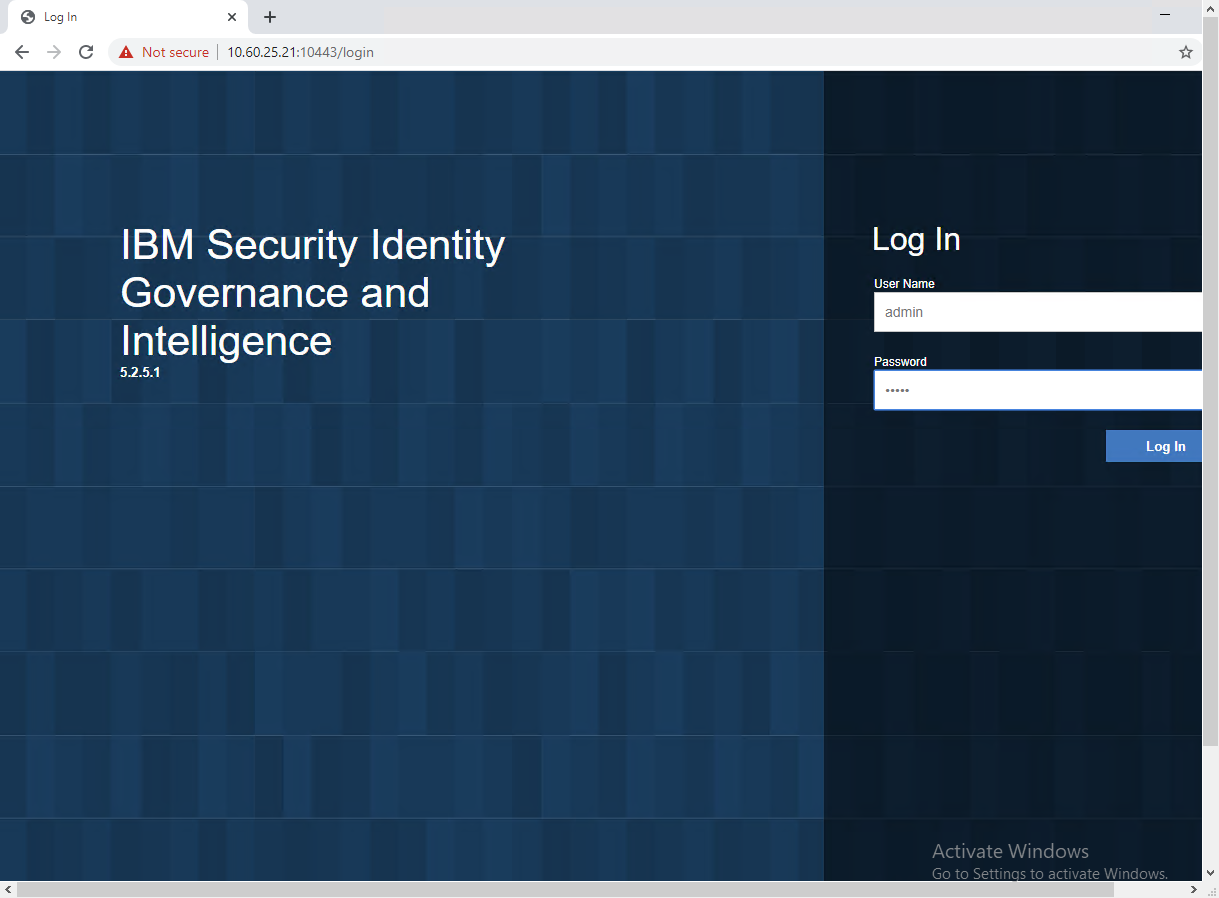Viewport: 1219px width, 898px height.
Task: Click the version label 5.2.5.1
Action: (x=140, y=371)
